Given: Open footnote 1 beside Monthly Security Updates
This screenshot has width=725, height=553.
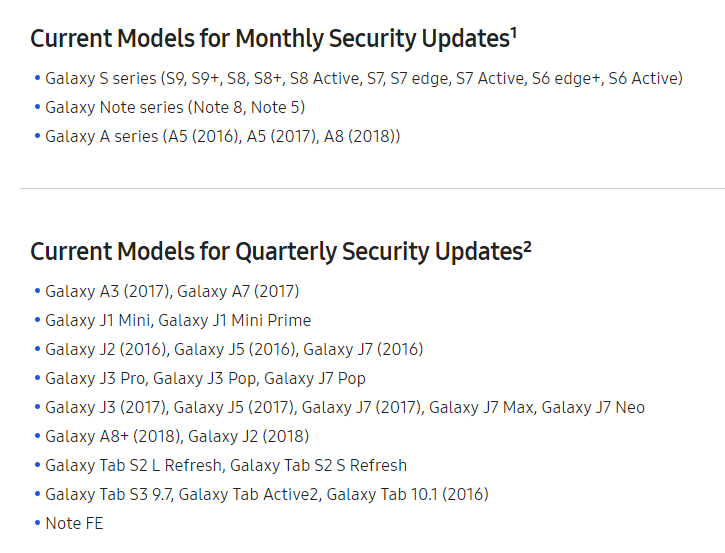Looking at the screenshot, I should tap(514, 32).
